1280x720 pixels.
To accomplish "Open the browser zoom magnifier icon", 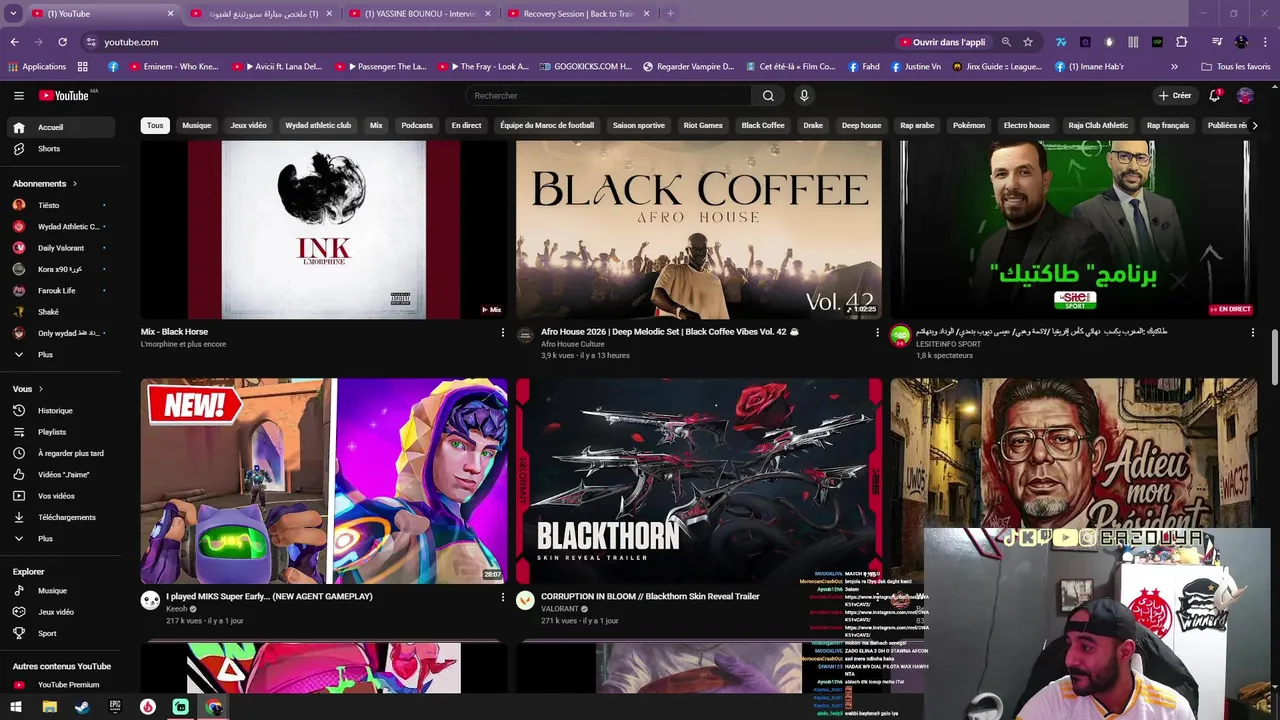I will tap(1006, 42).
